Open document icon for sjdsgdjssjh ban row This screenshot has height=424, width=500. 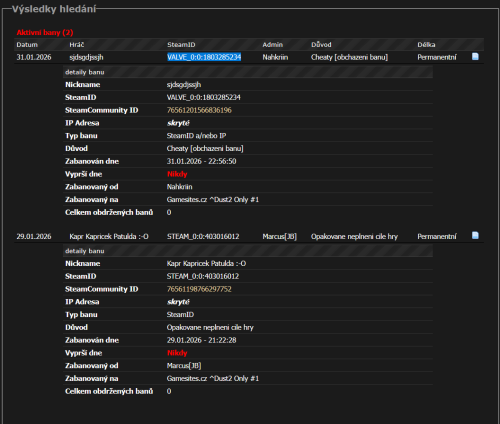(475, 57)
